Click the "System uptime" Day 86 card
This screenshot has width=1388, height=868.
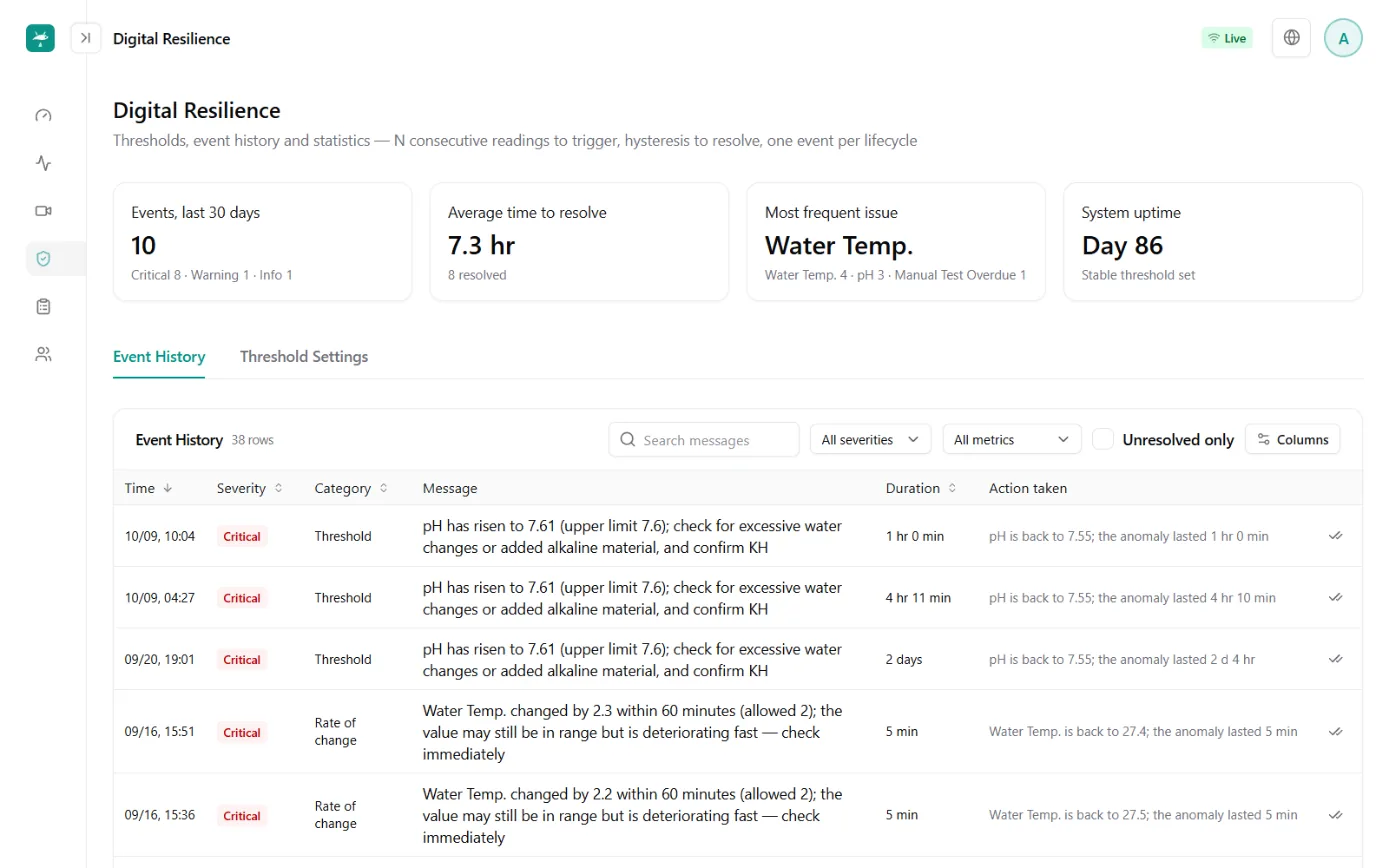click(1213, 241)
